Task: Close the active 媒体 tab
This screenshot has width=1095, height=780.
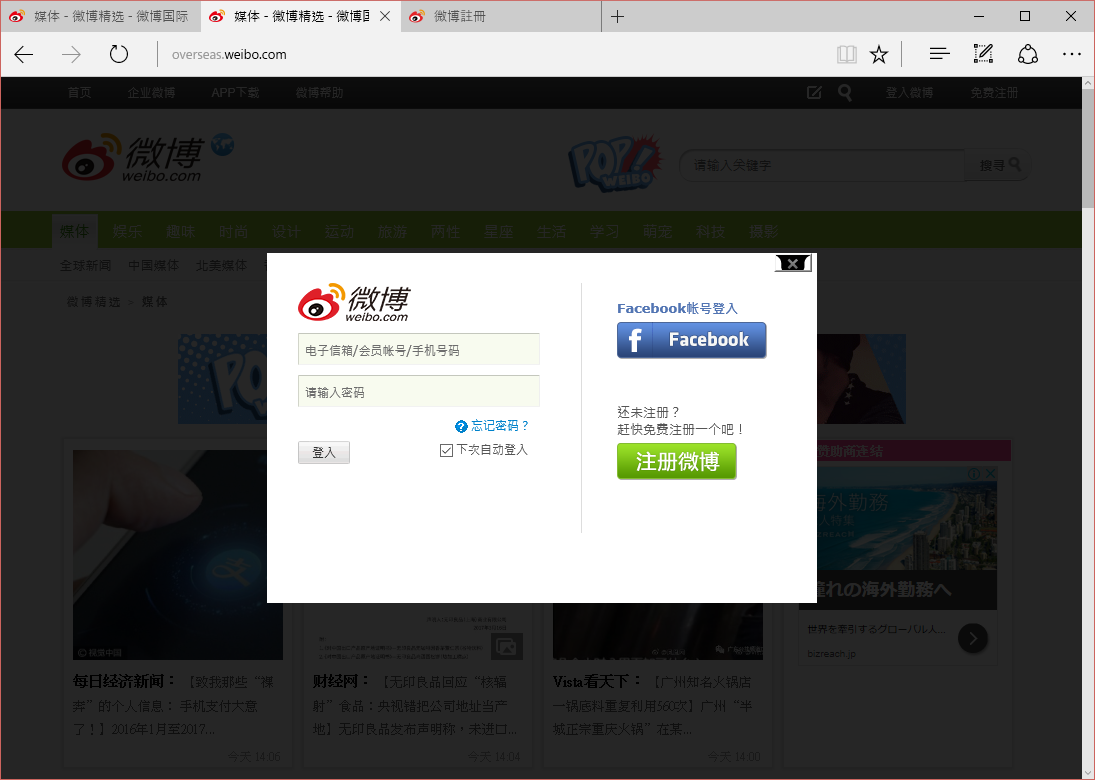Action: (x=385, y=16)
